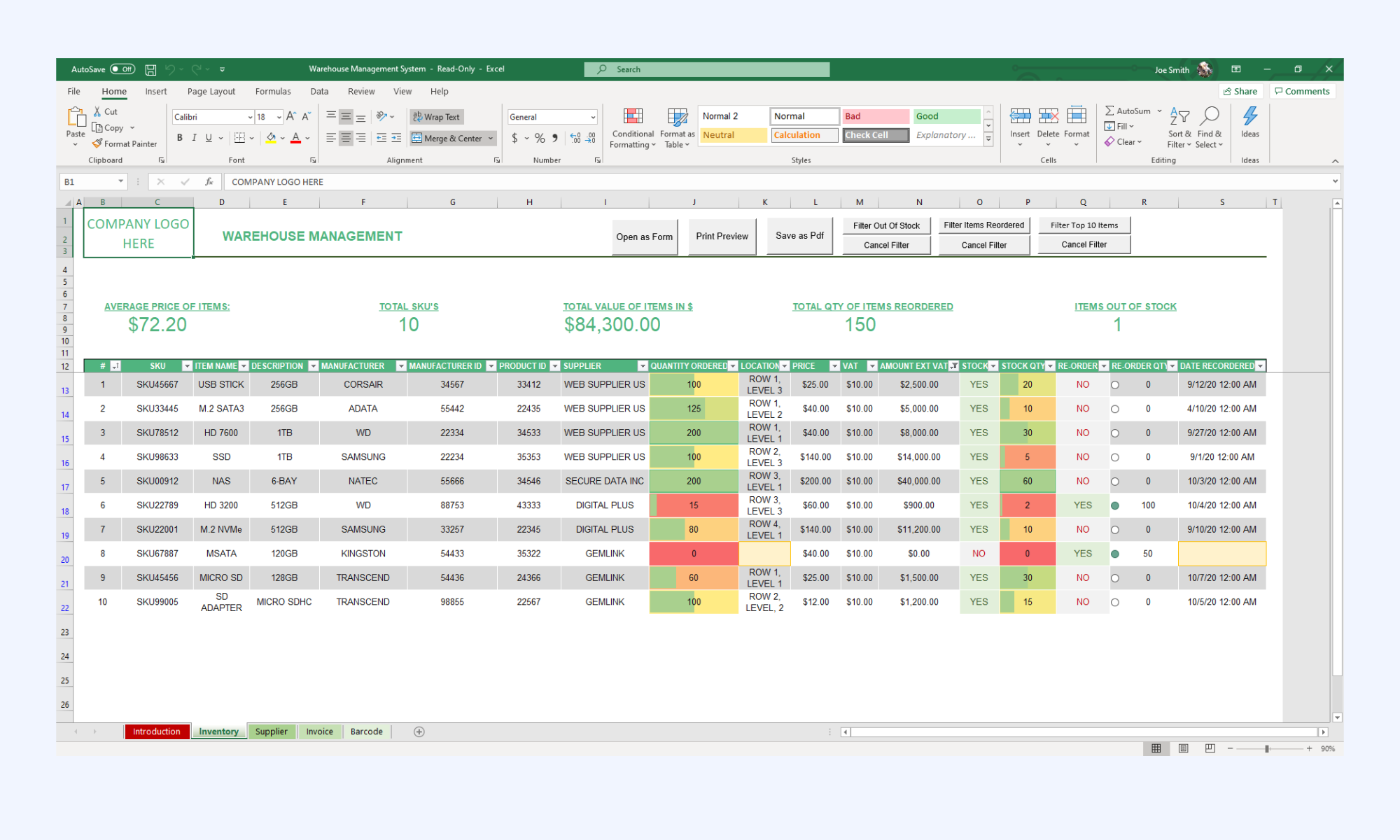Click the zoom slider handle

(x=1266, y=748)
